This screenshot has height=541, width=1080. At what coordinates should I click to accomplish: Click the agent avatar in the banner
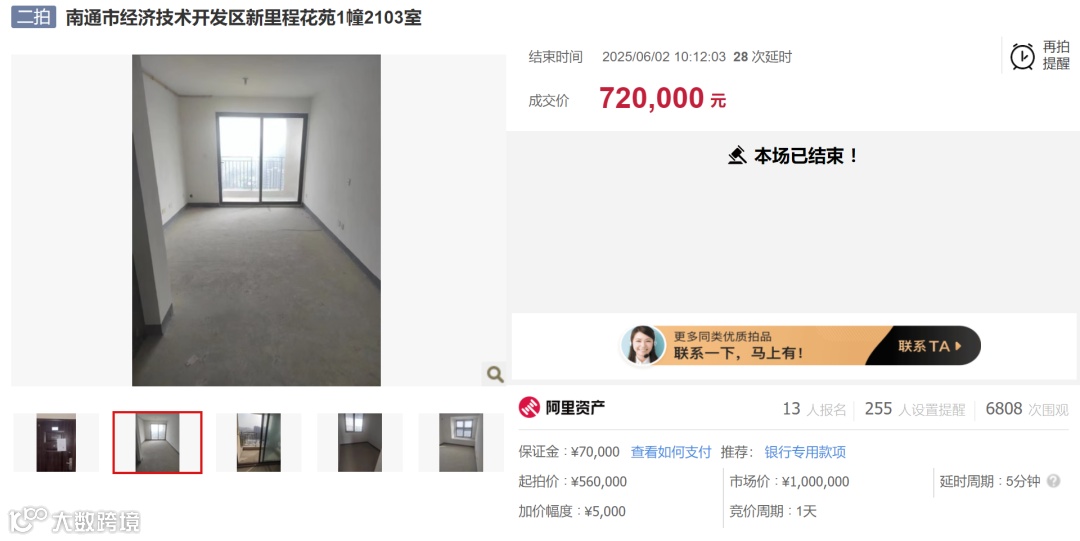[642, 345]
